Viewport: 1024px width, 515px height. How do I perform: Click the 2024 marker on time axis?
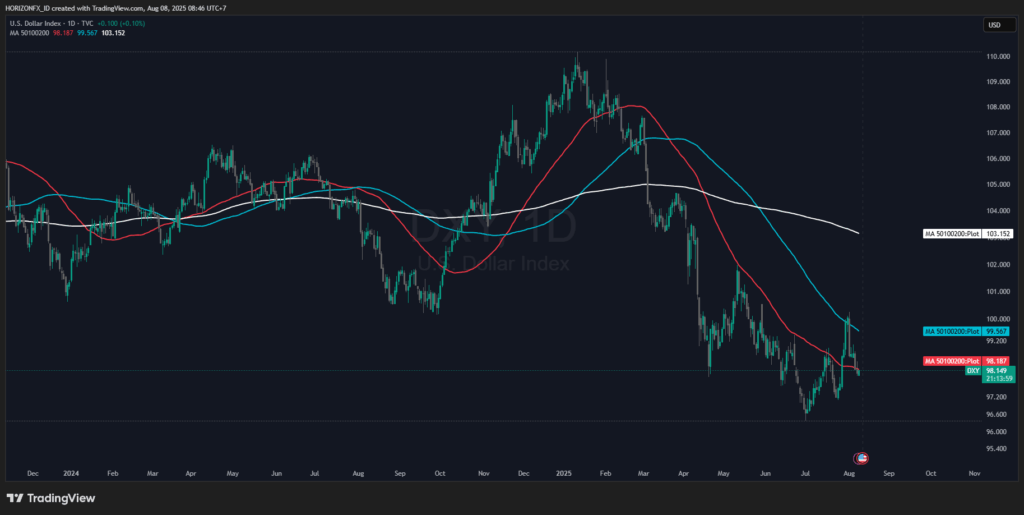(x=72, y=471)
